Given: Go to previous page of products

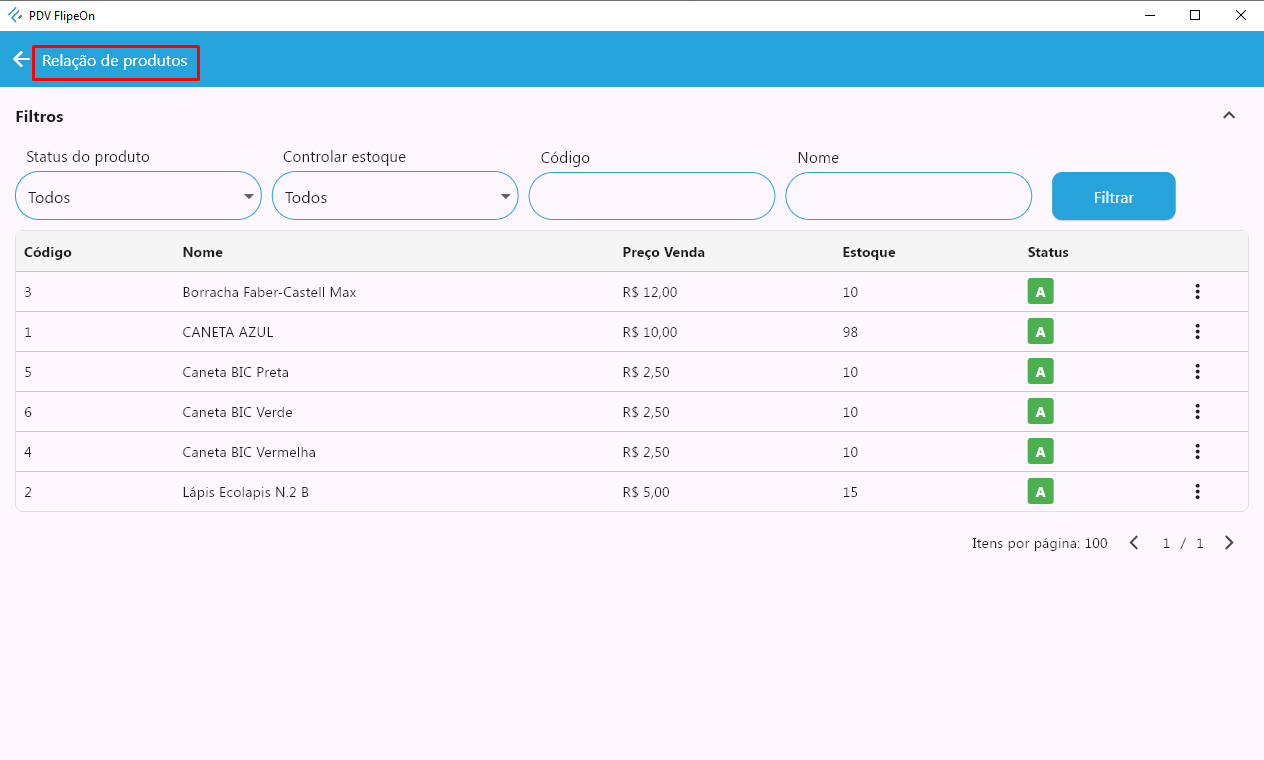Looking at the screenshot, I should click(x=1134, y=543).
